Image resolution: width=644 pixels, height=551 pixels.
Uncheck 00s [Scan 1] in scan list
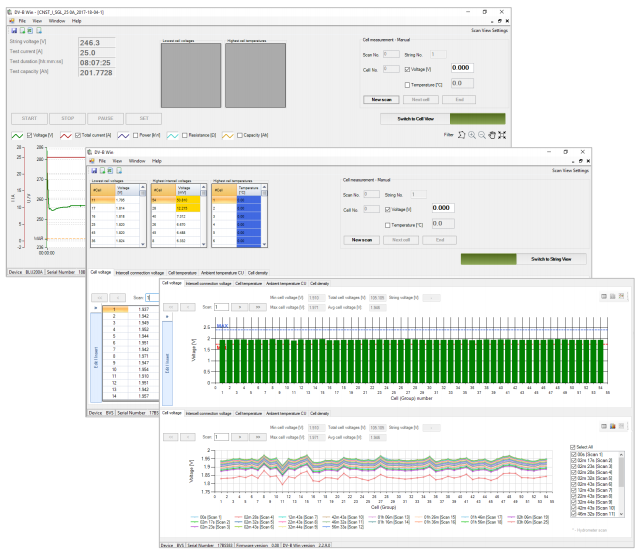tap(574, 455)
